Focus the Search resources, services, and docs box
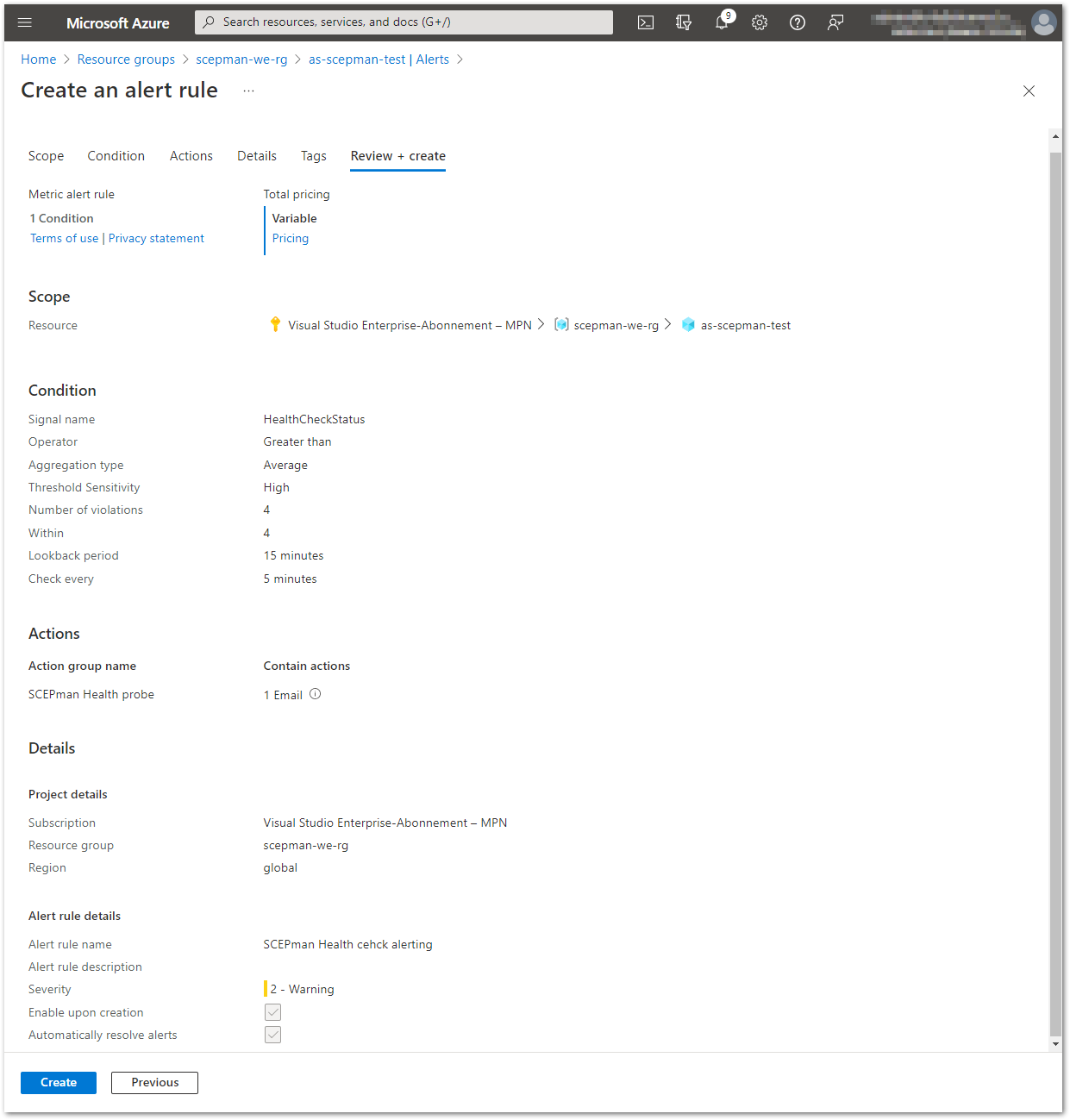This screenshot has width=1070, height=1120. pyautogui.click(x=404, y=22)
